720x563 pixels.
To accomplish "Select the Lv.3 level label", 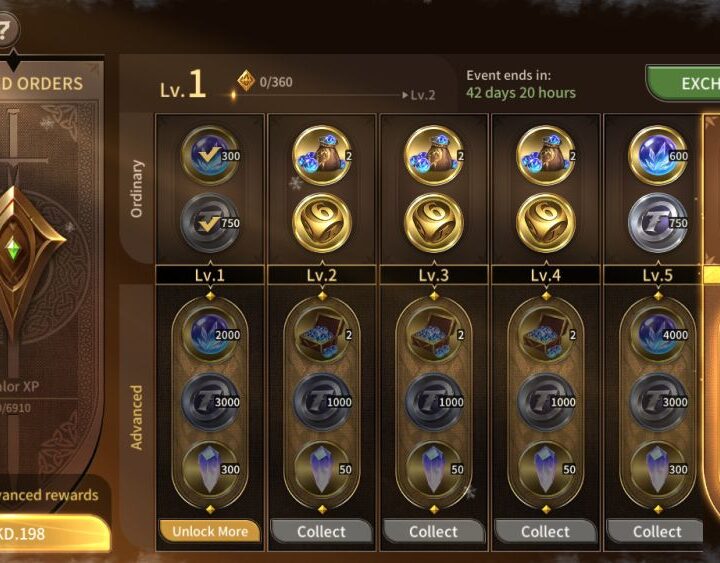I will (x=434, y=275).
